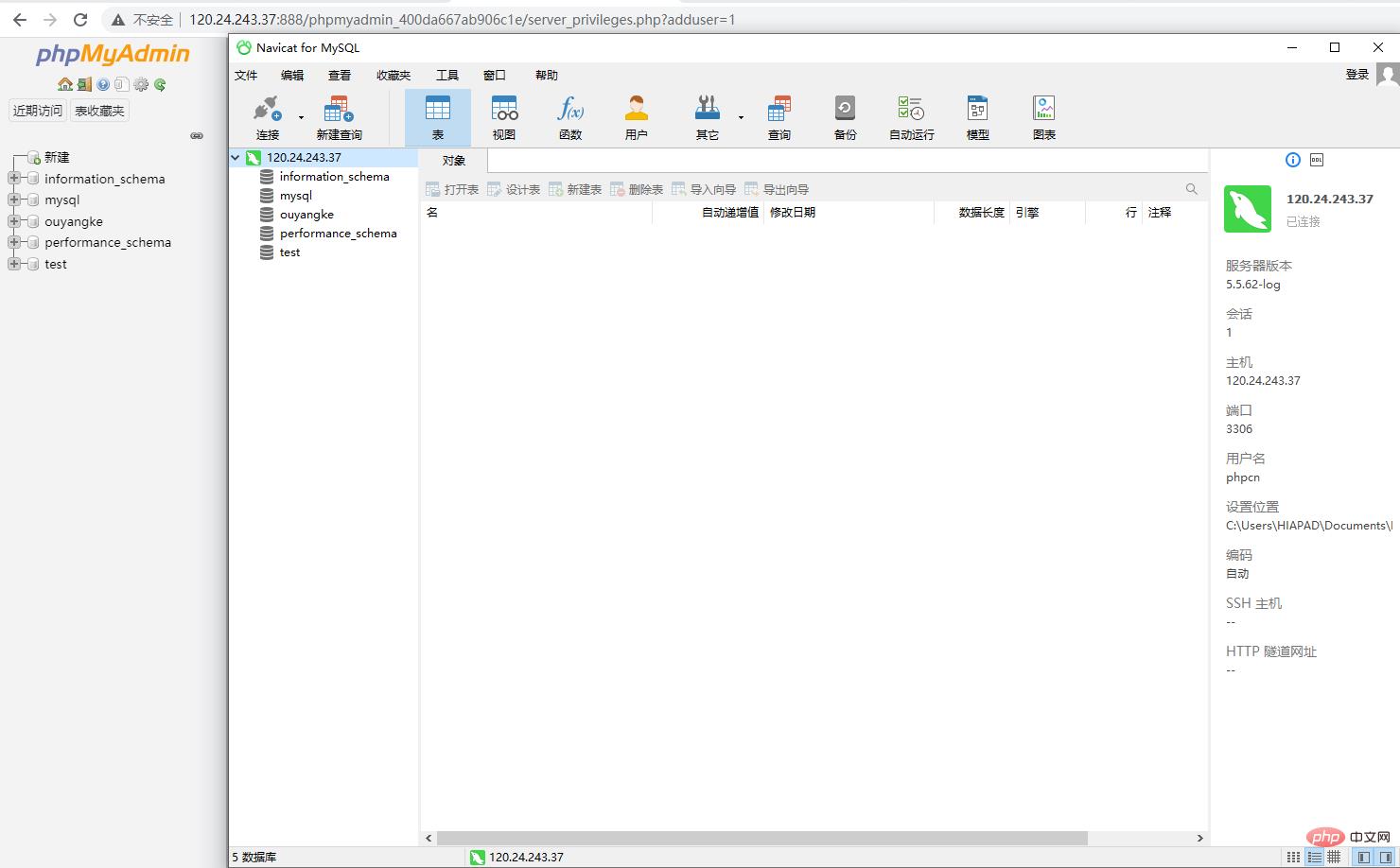This screenshot has height=868, width=1400.
Task: Click the Recent (近期访问) button in phpMyAdmin
Action: pyautogui.click(x=38, y=111)
